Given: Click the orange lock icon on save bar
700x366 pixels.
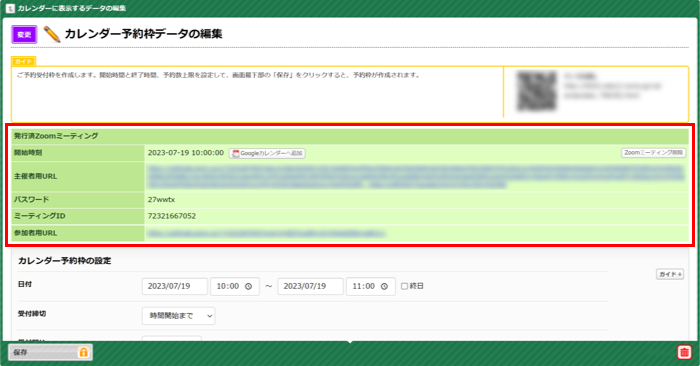Looking at the screenshot, I should (83, 352).
